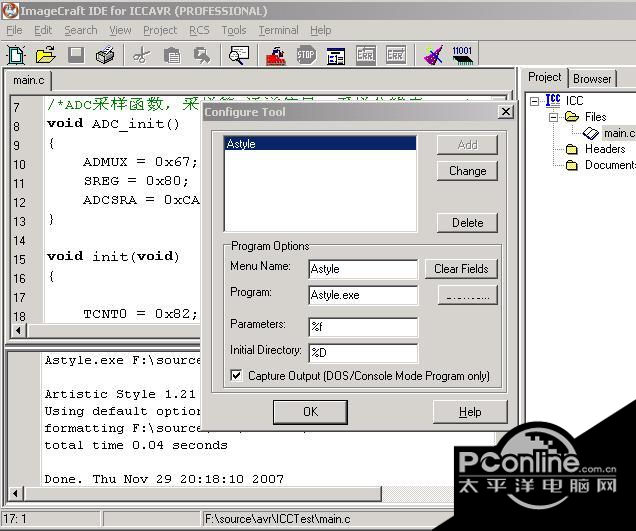This screenshot has width=636, height=531.
Task: Click the Program input field
Action: [x=363, y=295]
